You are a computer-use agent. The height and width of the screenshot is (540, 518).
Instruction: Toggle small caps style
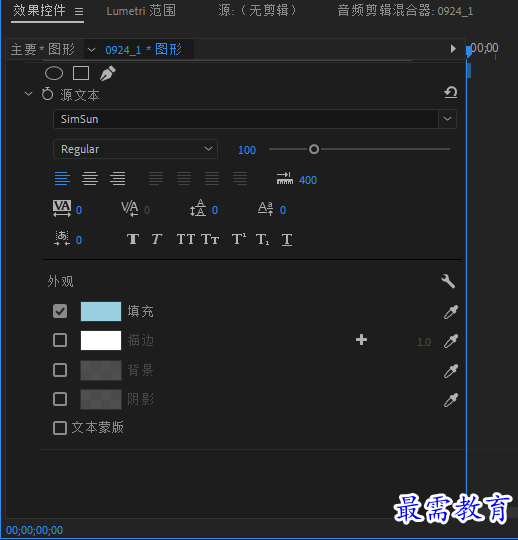point(210,239)
